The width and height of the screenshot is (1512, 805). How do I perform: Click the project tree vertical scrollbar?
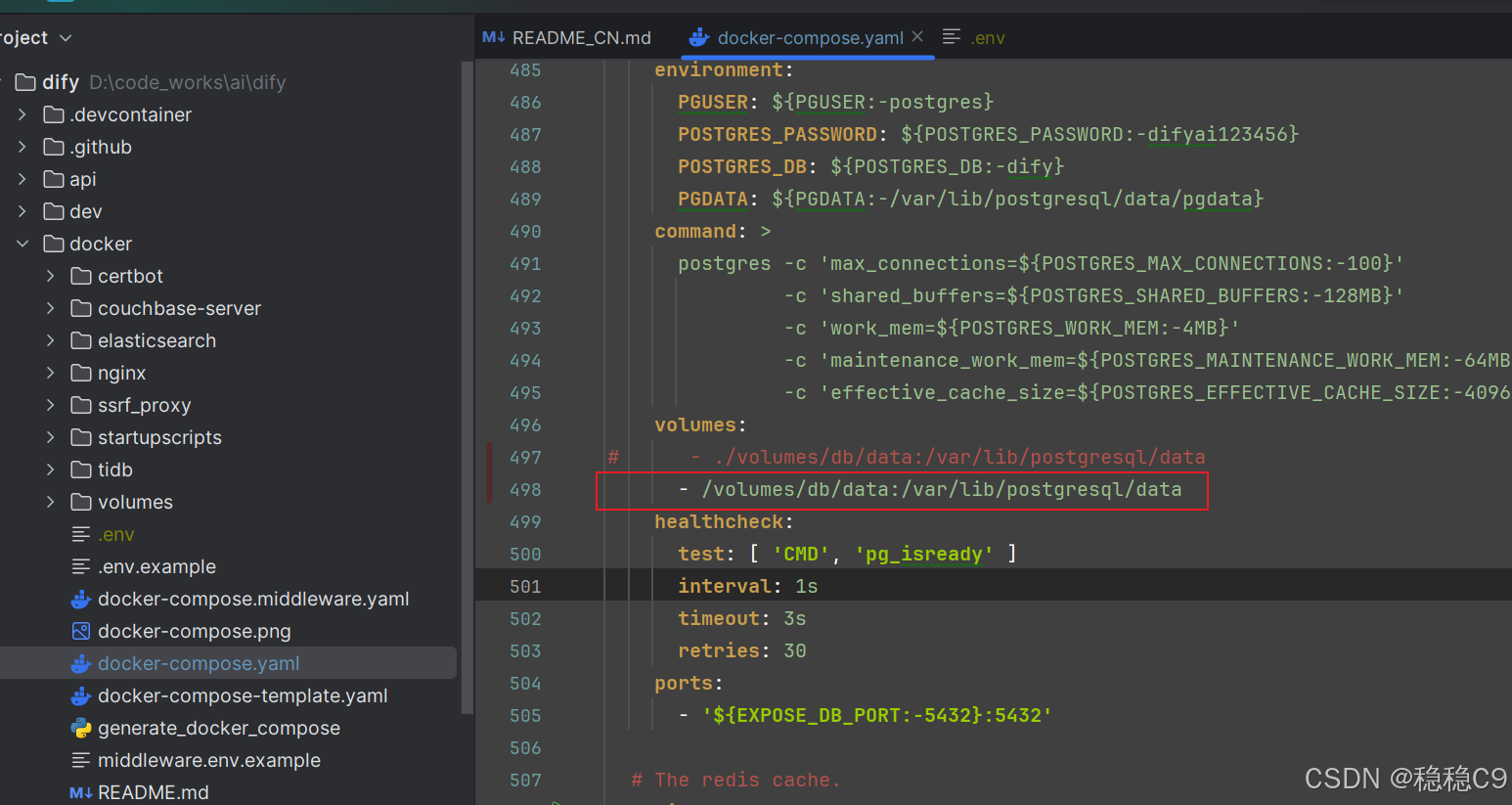pyautogui.click(x=467, y=386)
